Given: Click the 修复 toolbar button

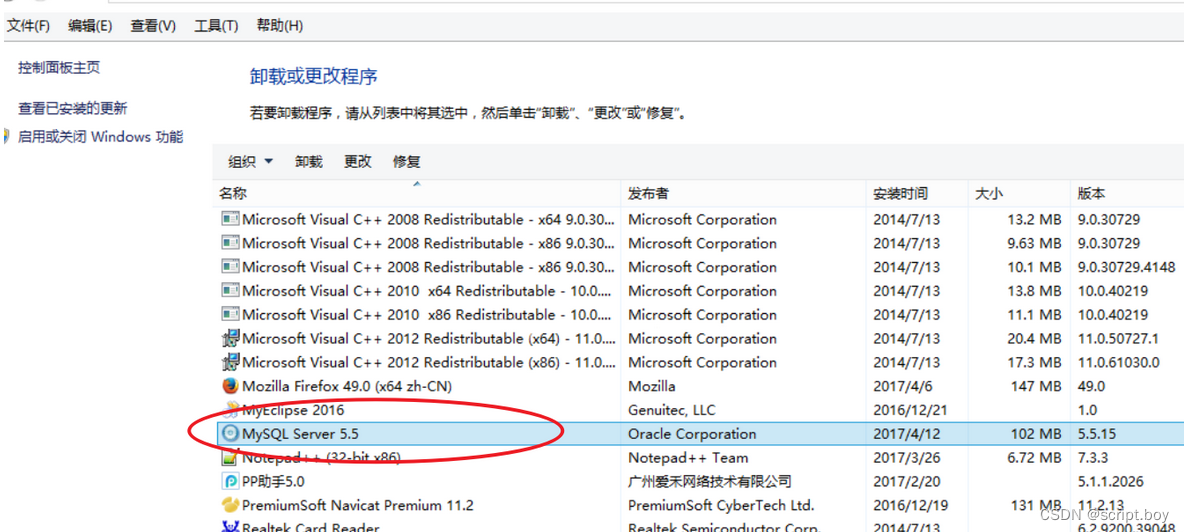Looking at the screenshot, I should (406, 162).
